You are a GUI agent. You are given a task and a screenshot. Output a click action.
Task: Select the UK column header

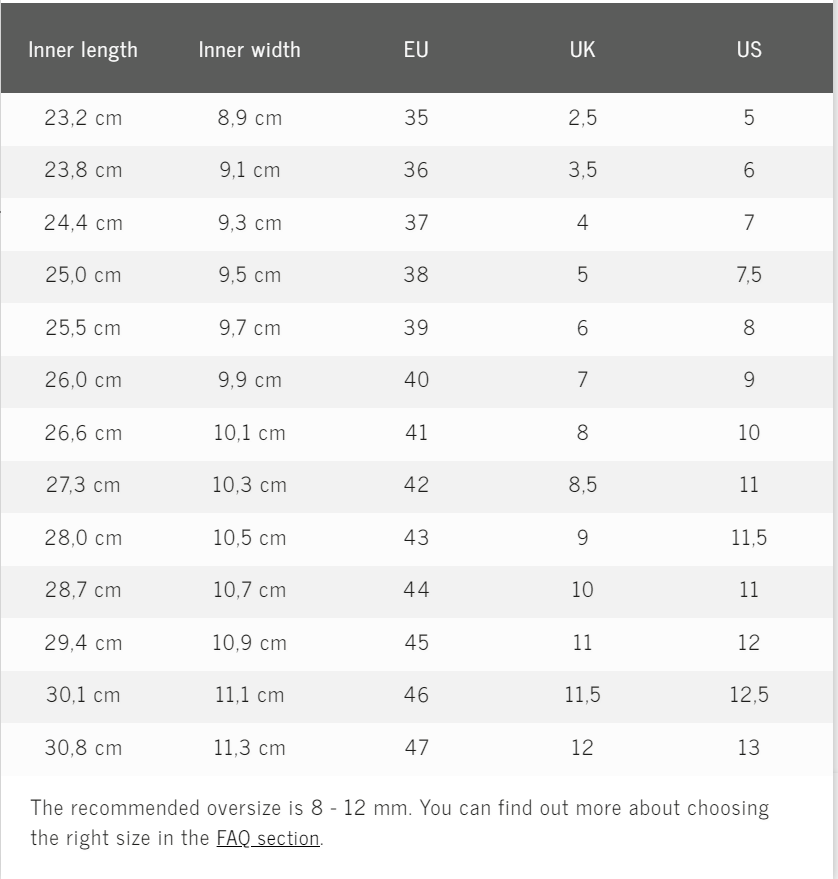coord(582,49)
